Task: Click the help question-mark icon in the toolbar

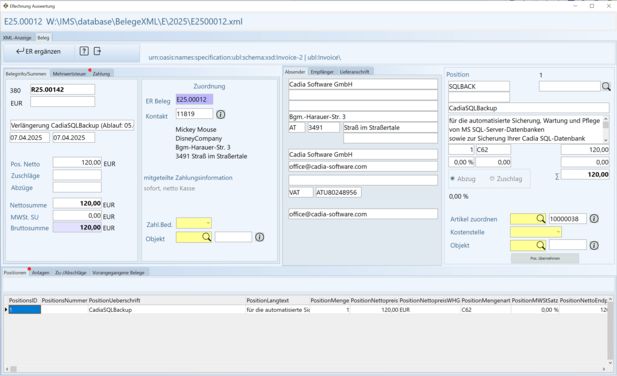Action: tap(84, 51)
